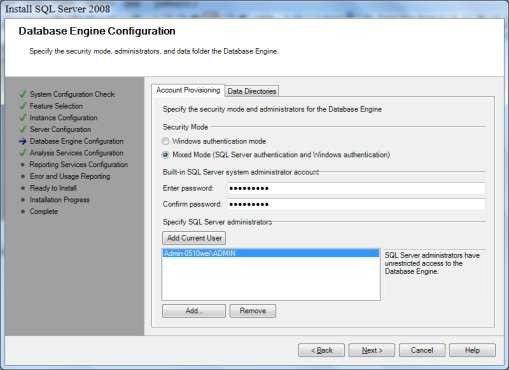Screen dimensions: 509x370
Task: Click green checkmark beside System Configuration Check
Action: pyautogui.click(x=23, y=94)
